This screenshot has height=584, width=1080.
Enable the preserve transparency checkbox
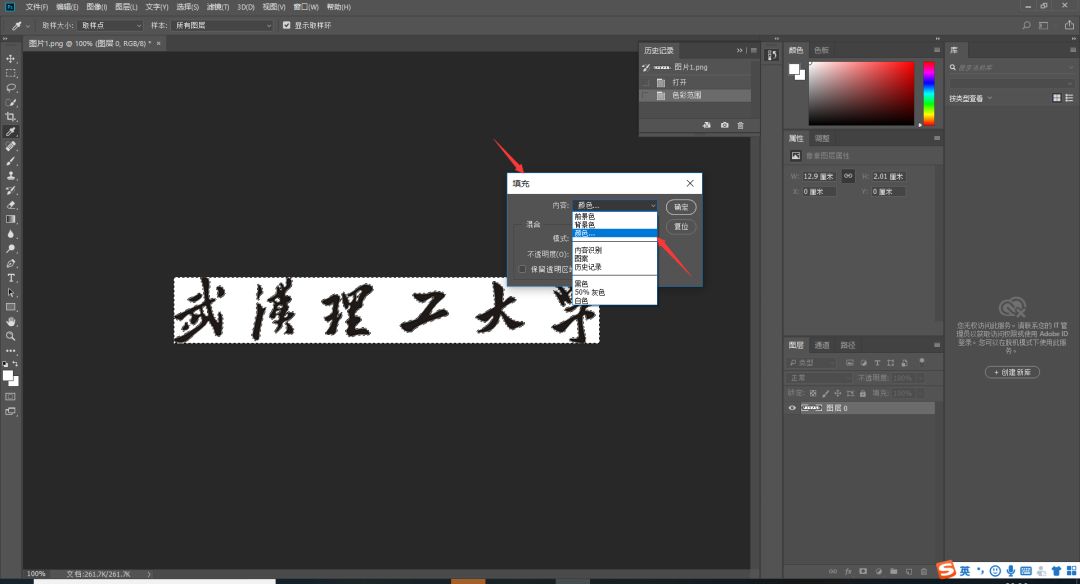[522, 269]
